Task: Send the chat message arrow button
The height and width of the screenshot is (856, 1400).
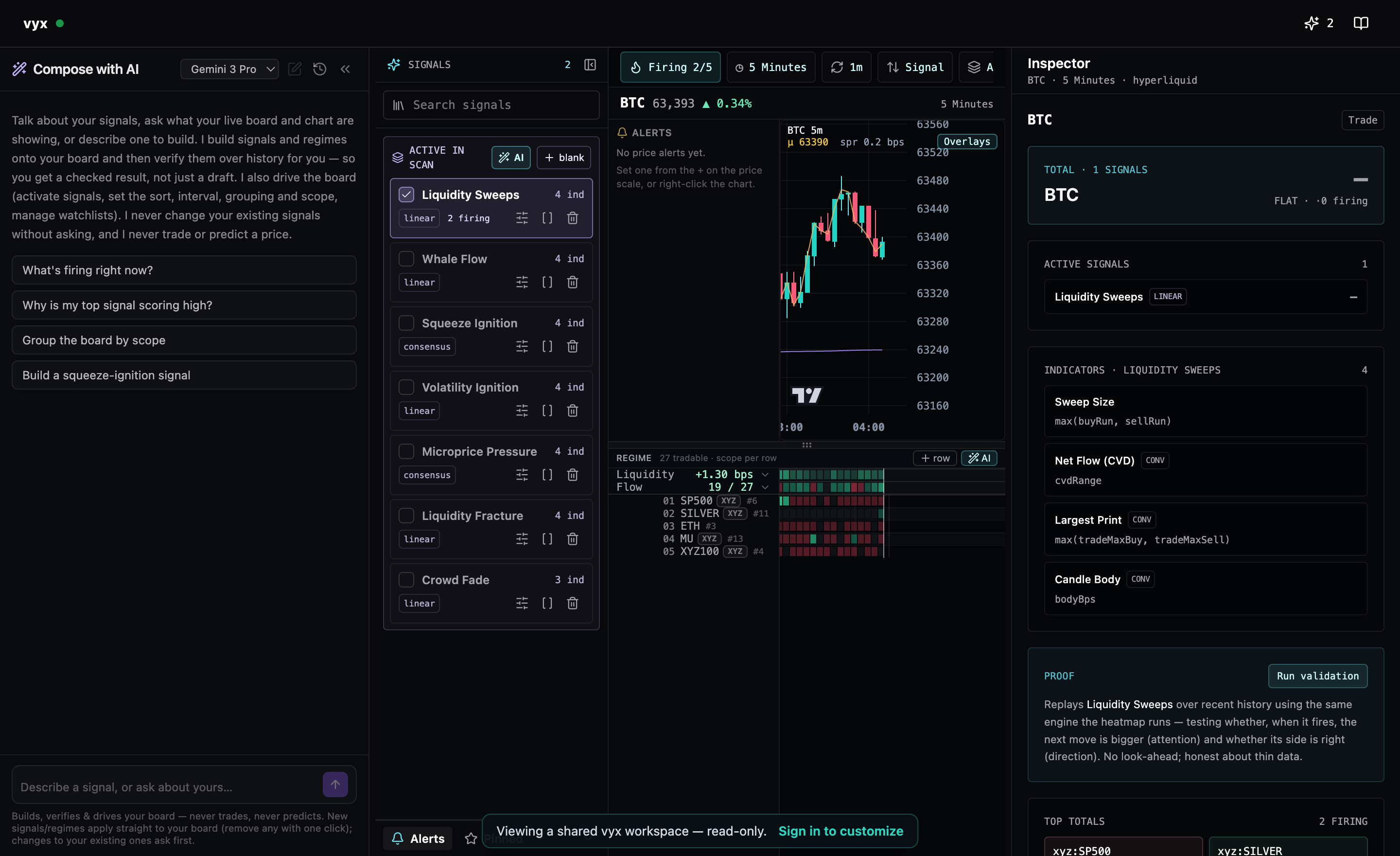Action: (x=335, y=785)
